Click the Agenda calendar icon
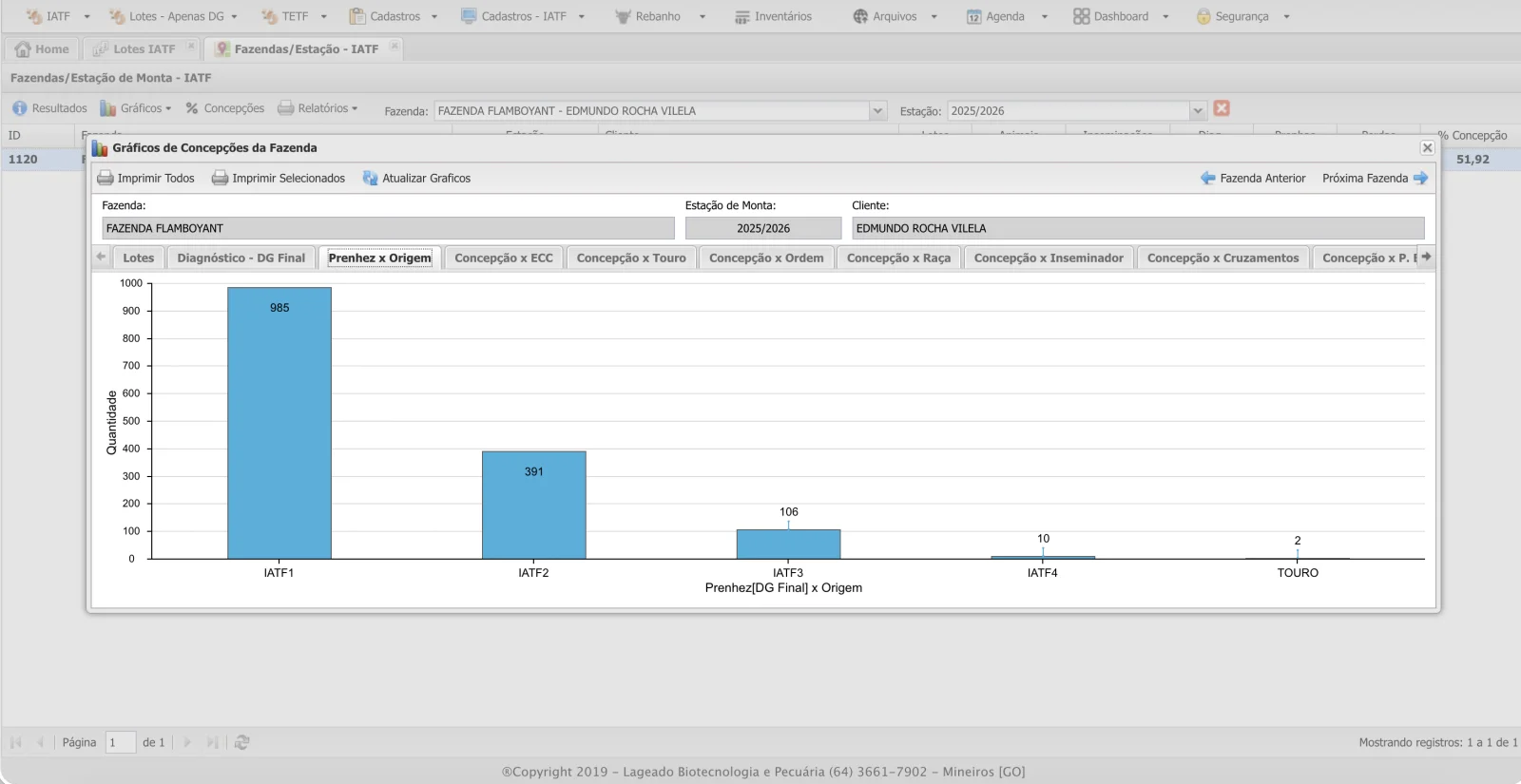Viewport: 1521px width, 784px height. (x=974, y=16)
